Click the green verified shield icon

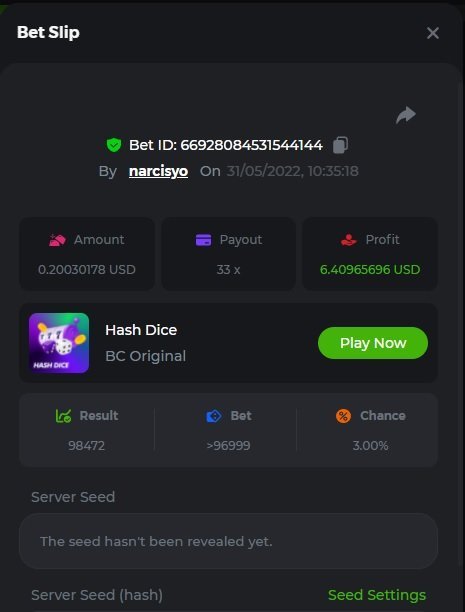114,145
